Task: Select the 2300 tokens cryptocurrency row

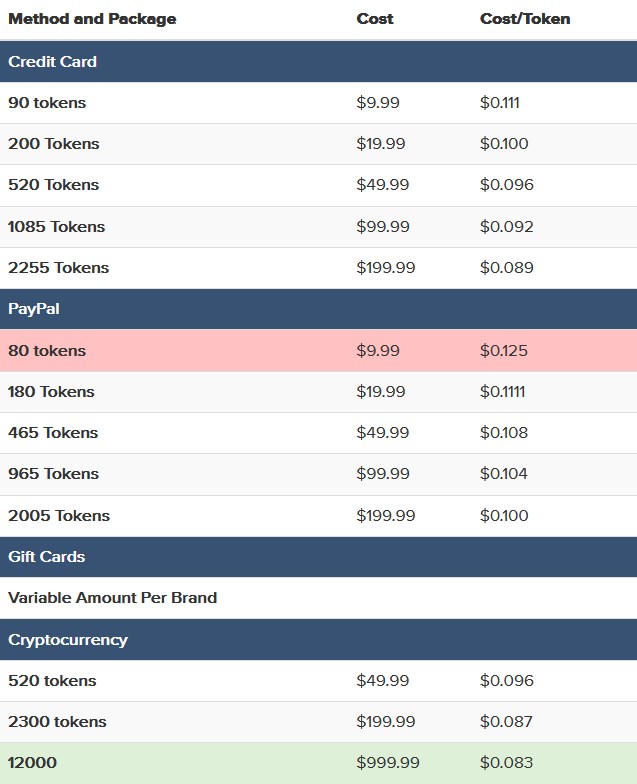Action: pyautogui.click(x=318, y=722)
